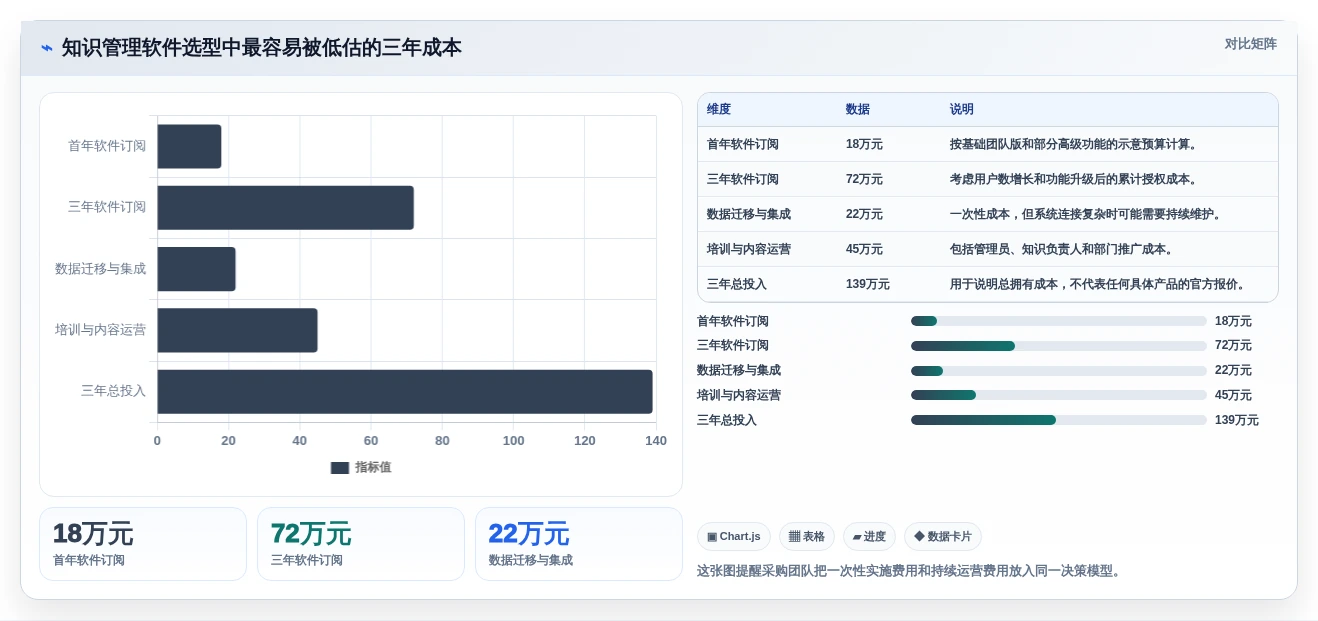The width and height of the screenshot is (1318, 621).
Task: Click the 首年软件订阅 progress bar
Action: tap(1058, 321)
